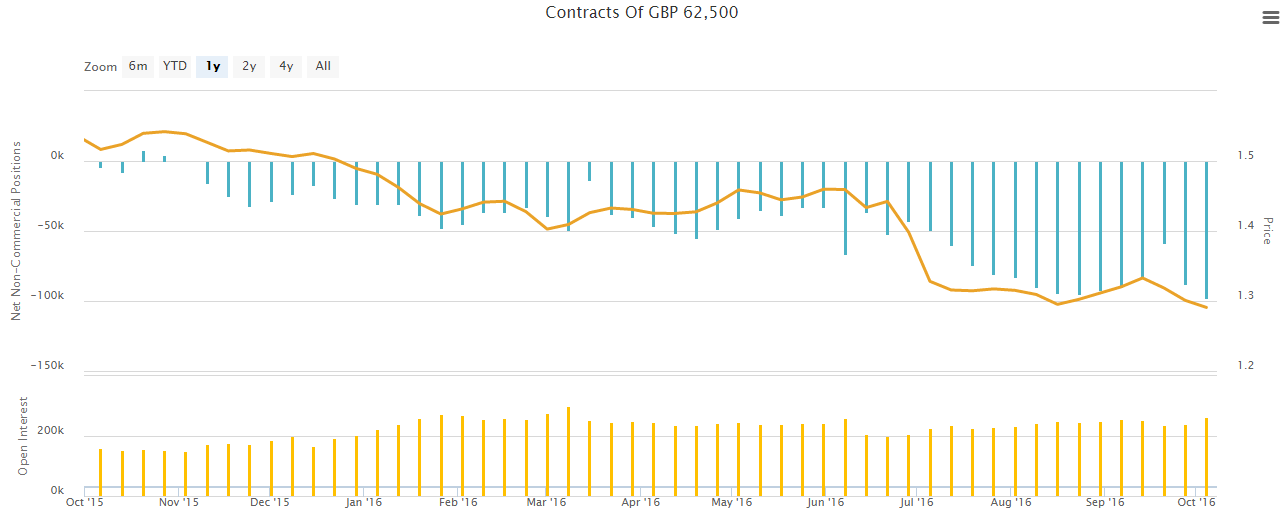
Task: Switch zoom to YTD
Action: (175, 67)
